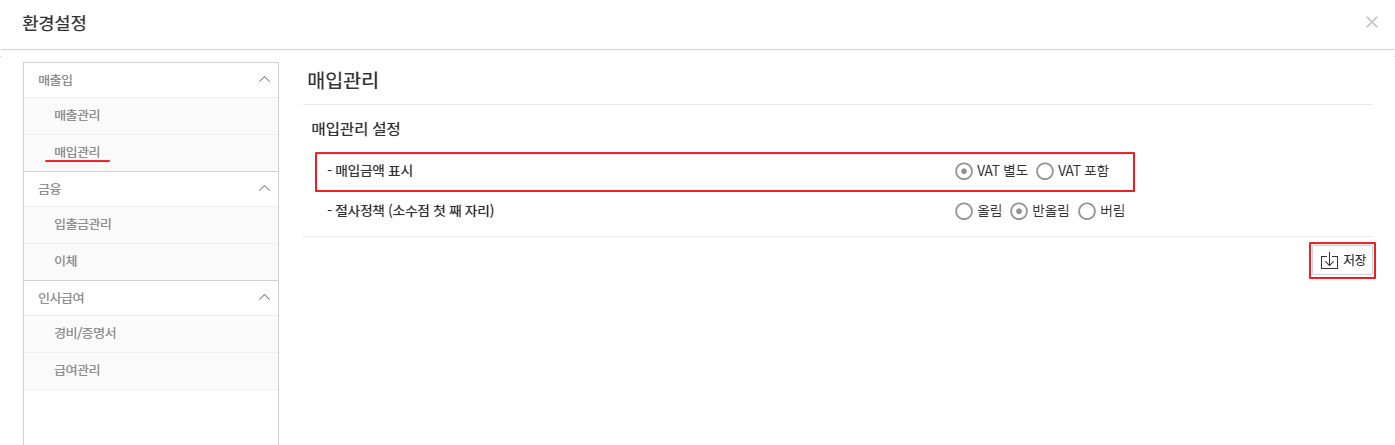Select the VAT 포함 radio button
This screenshot has width=1395, height=445.
[1045, 171]
